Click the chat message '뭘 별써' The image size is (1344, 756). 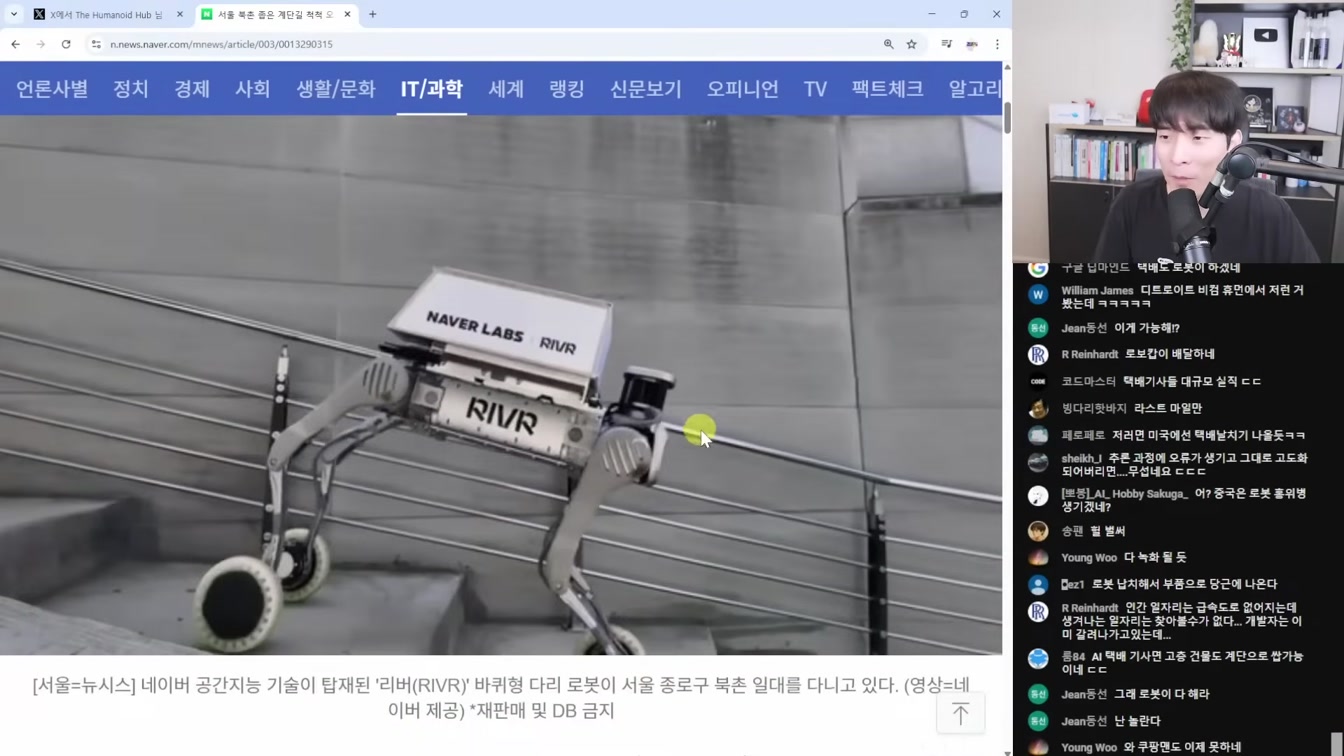click(1107, 531)
